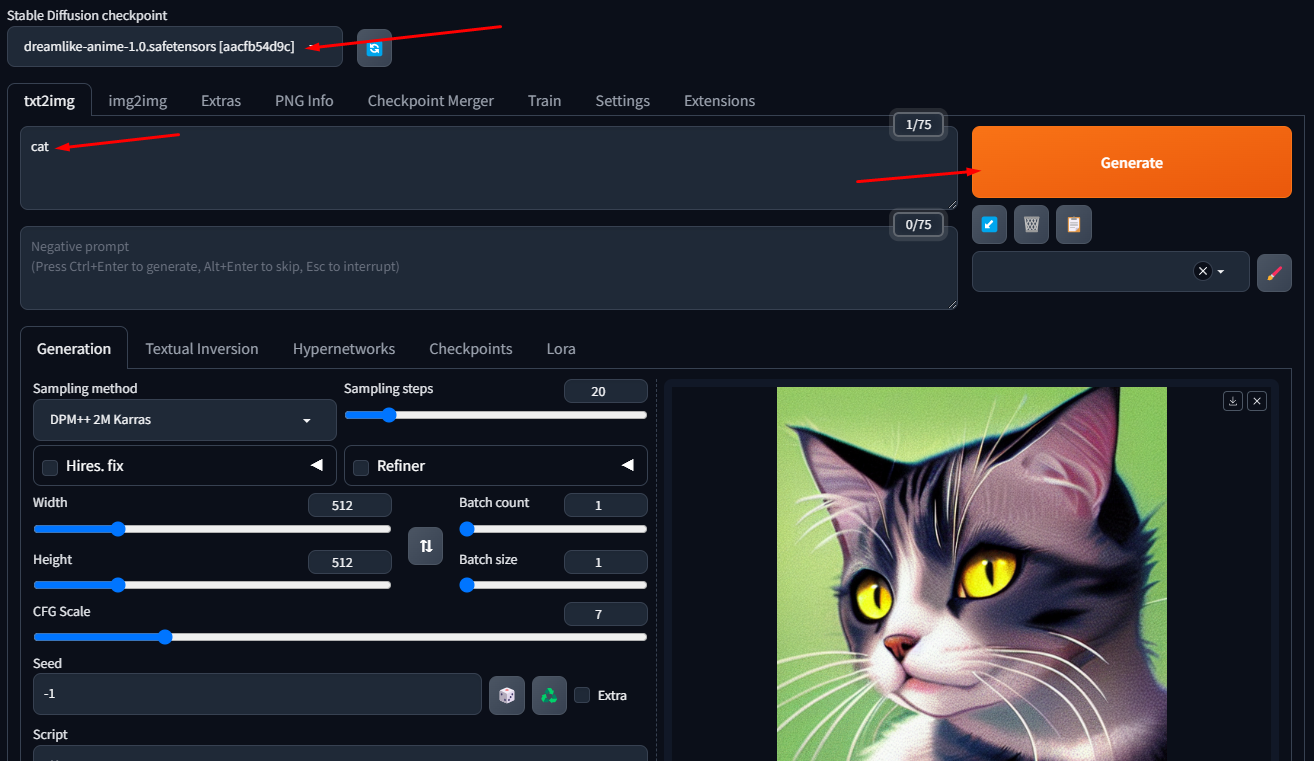Swap width and height with arrows button

[x=425, y=545]
